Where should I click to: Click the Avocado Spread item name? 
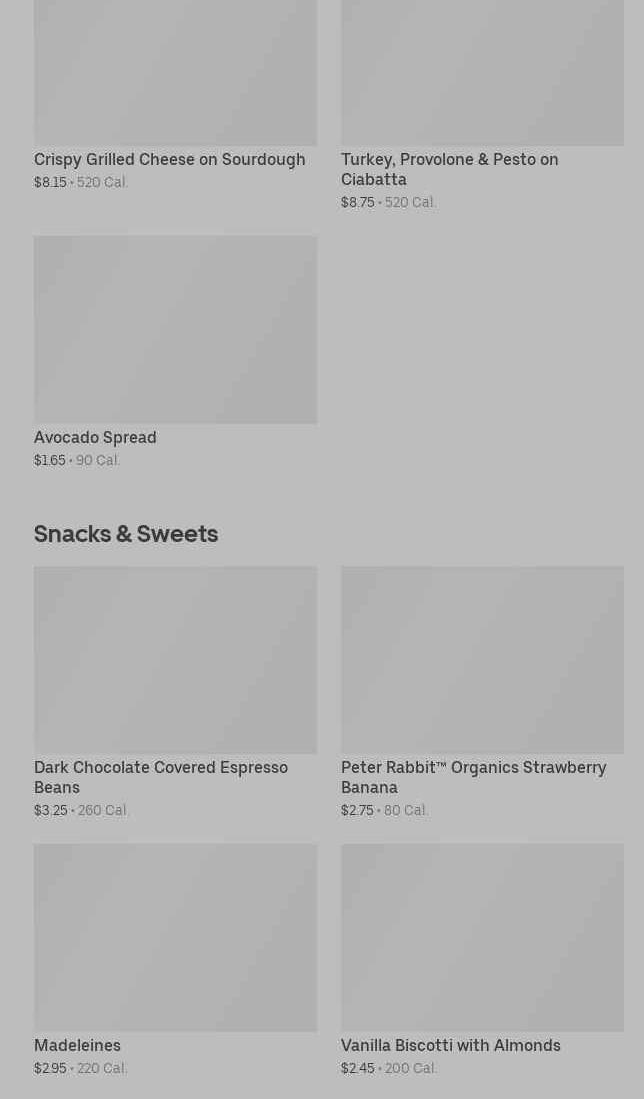pos(95,437)
